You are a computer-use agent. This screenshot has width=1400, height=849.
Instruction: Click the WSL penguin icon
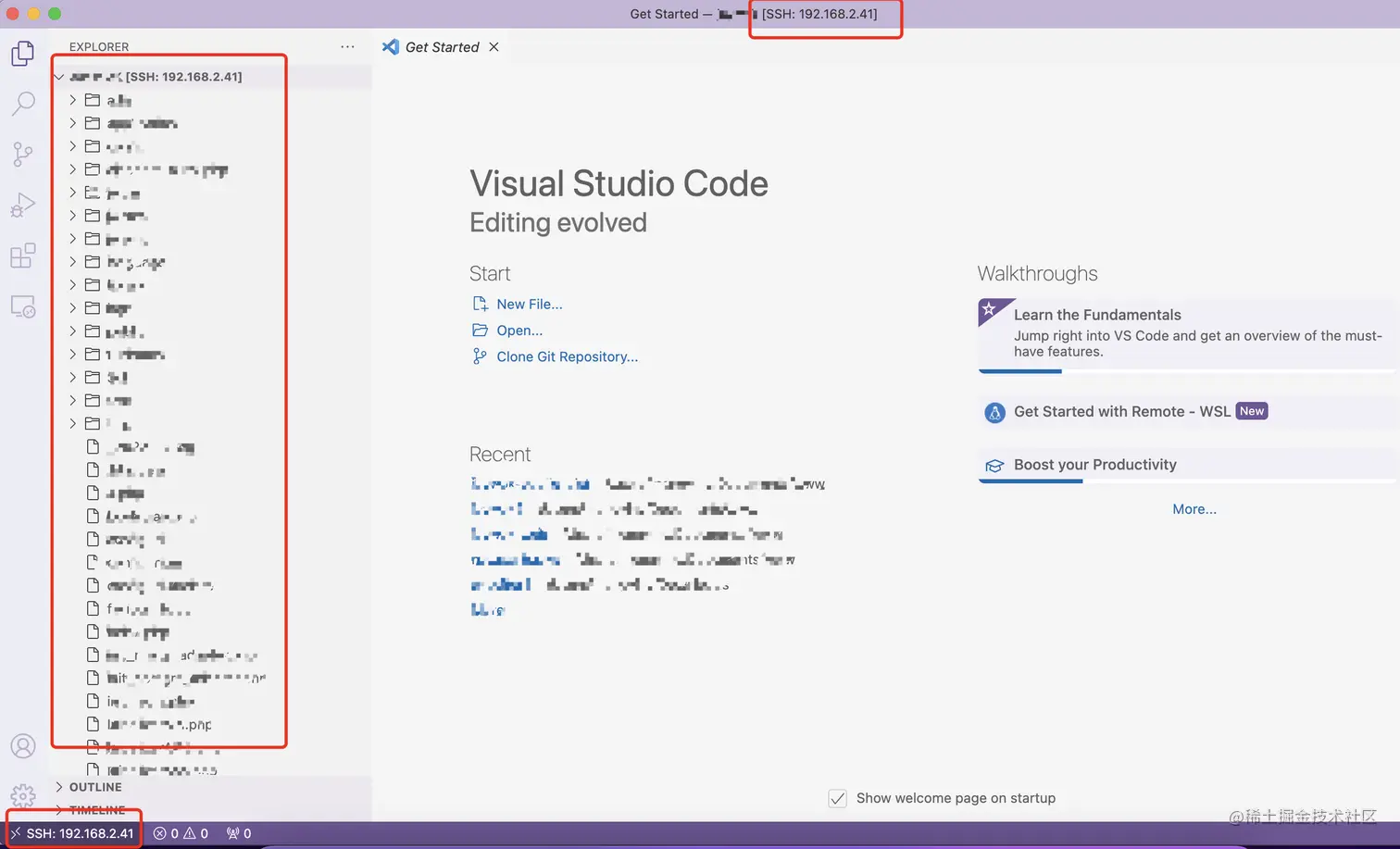pos(994,413)
